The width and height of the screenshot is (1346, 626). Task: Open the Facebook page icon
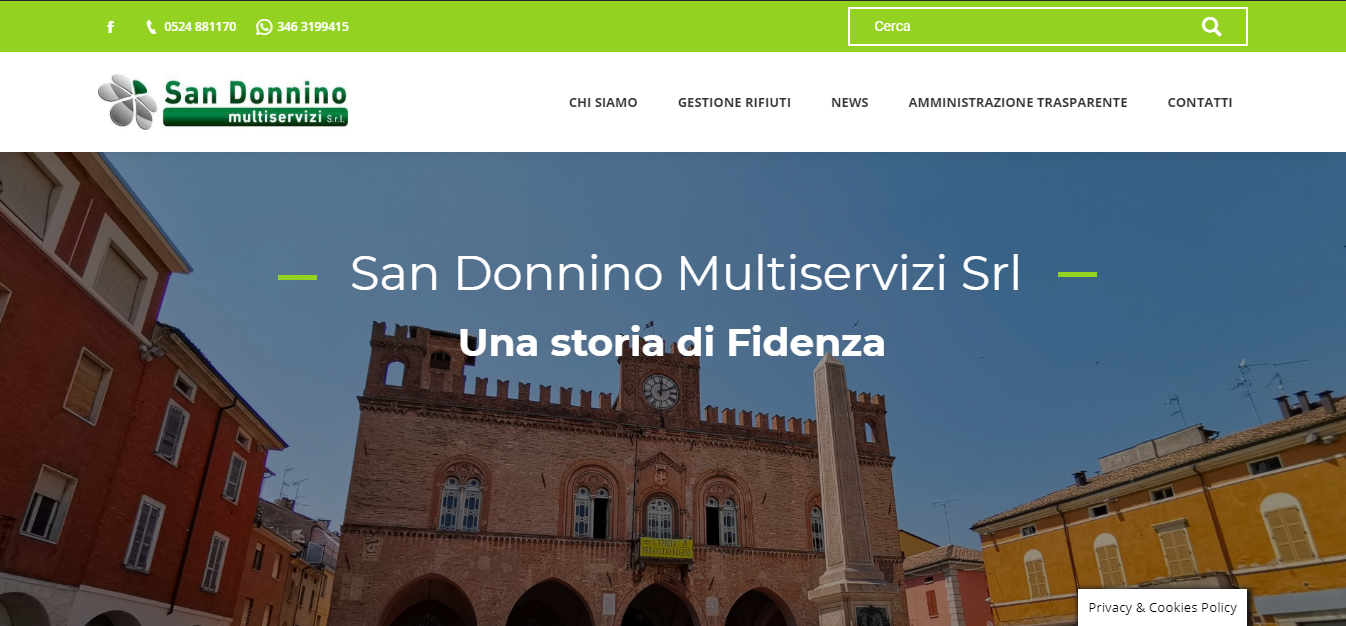(110, 27)
